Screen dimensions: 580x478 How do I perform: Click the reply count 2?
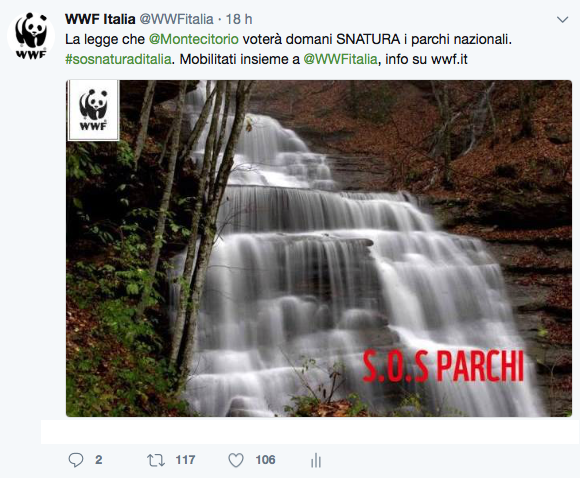(98, 460)
